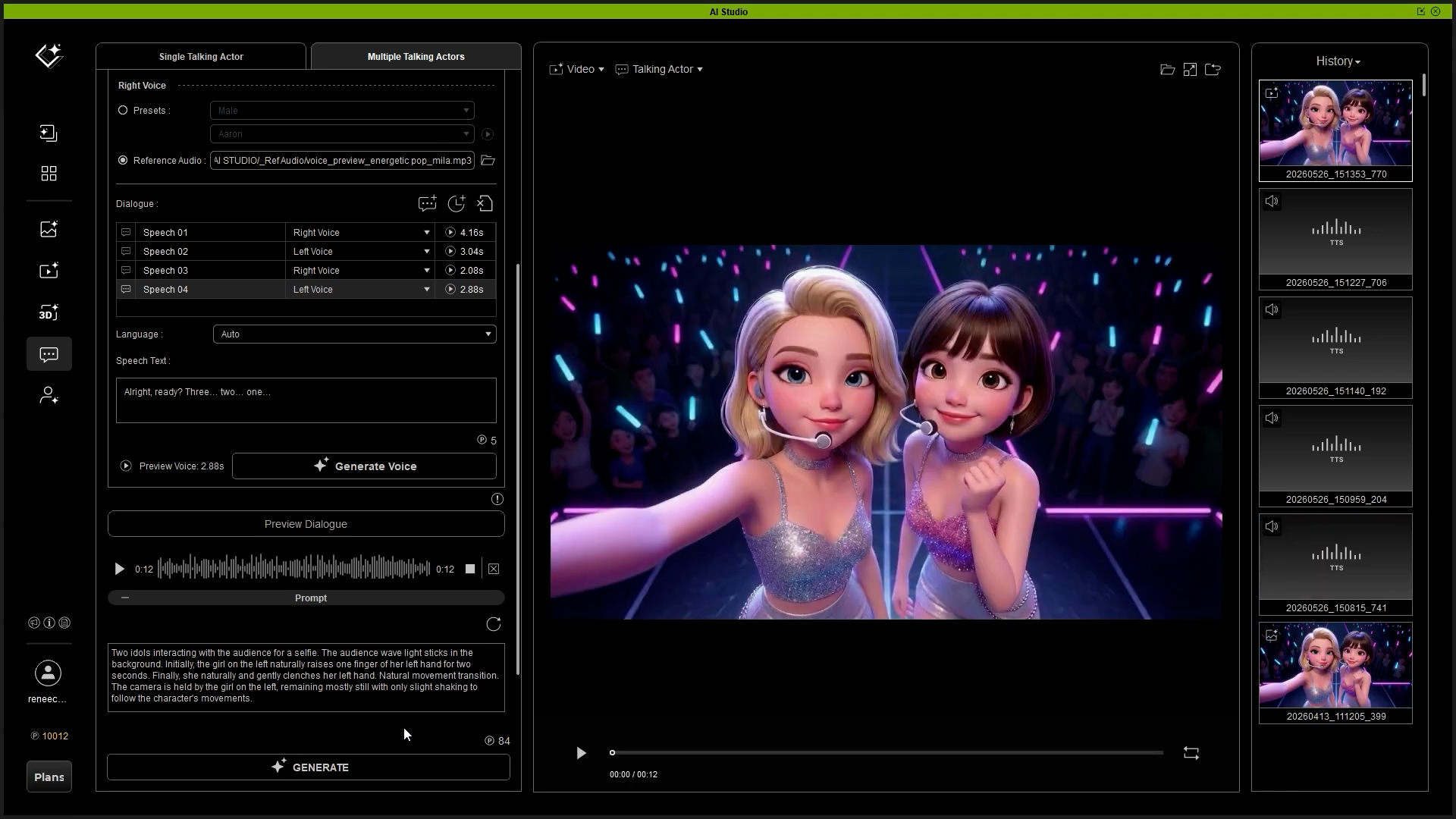This screenshot has width=1456, height=819.
Task: Select the Talking Actor sidebar icon
Action: (49, 354)
